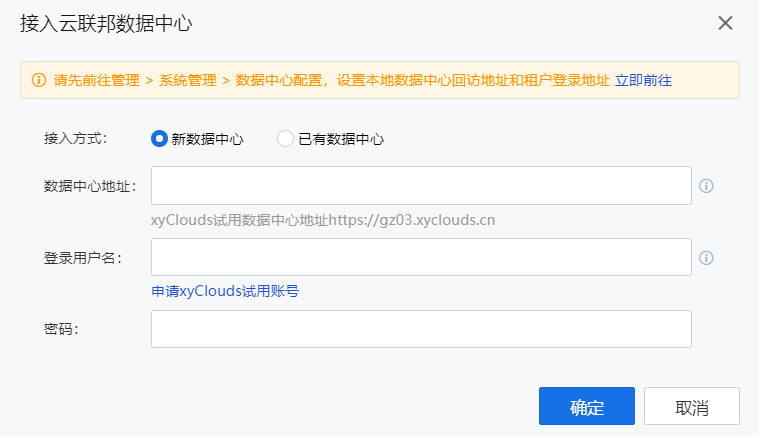
Task: Click info icon beside 登录用户名 field
Action: point(706,257)
